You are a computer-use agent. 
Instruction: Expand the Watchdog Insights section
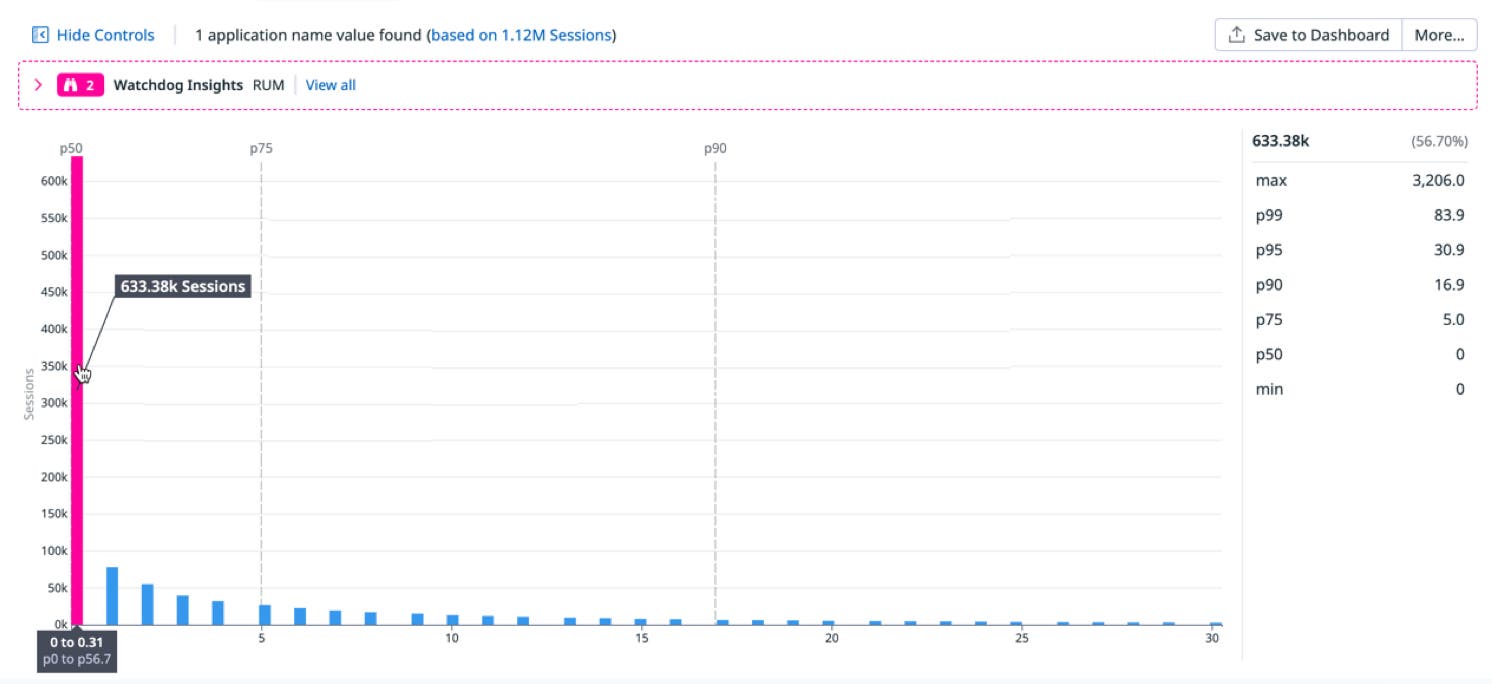pyautogui.click(x=39, y=85)
